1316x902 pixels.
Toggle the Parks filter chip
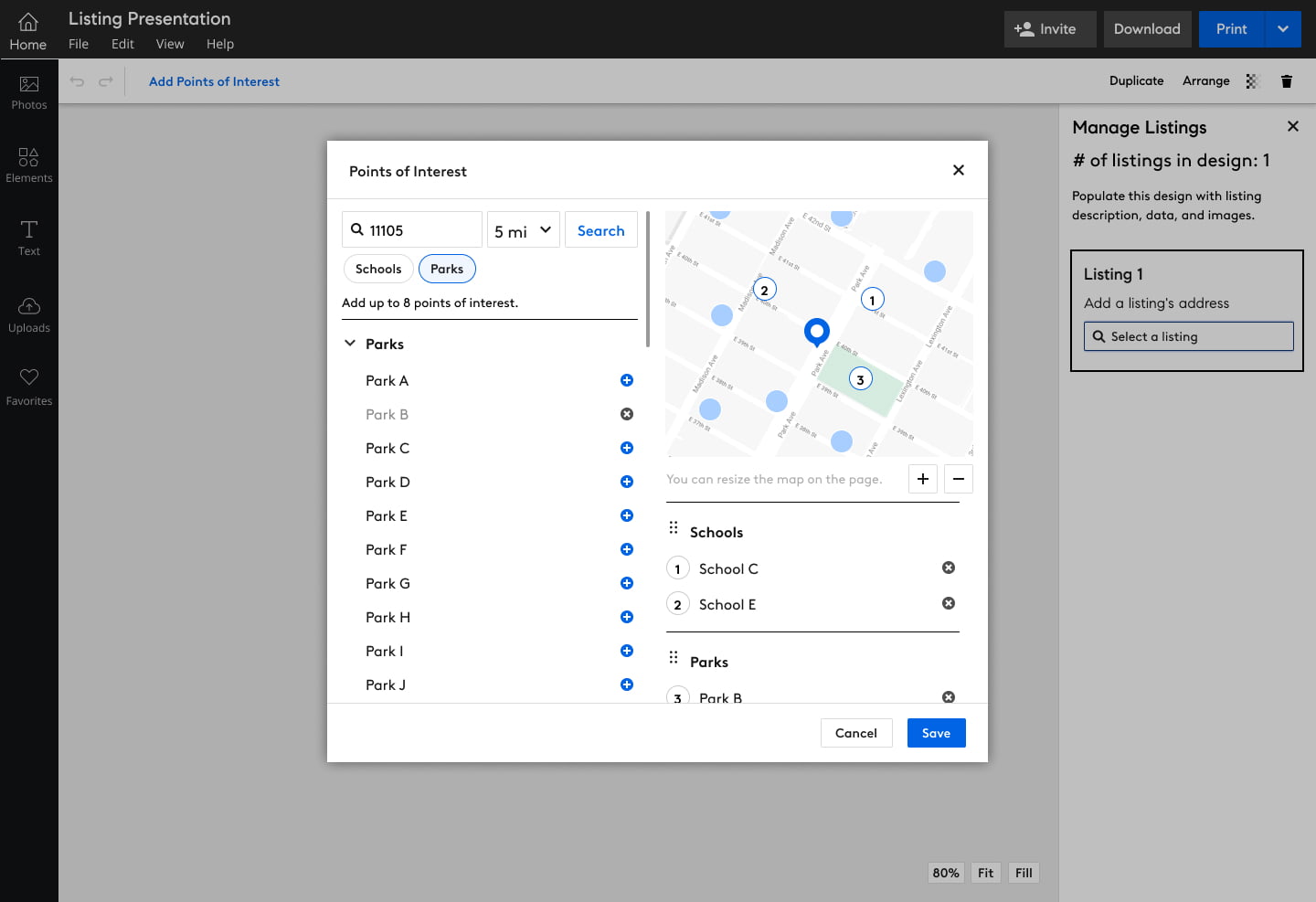click(447, 269)
